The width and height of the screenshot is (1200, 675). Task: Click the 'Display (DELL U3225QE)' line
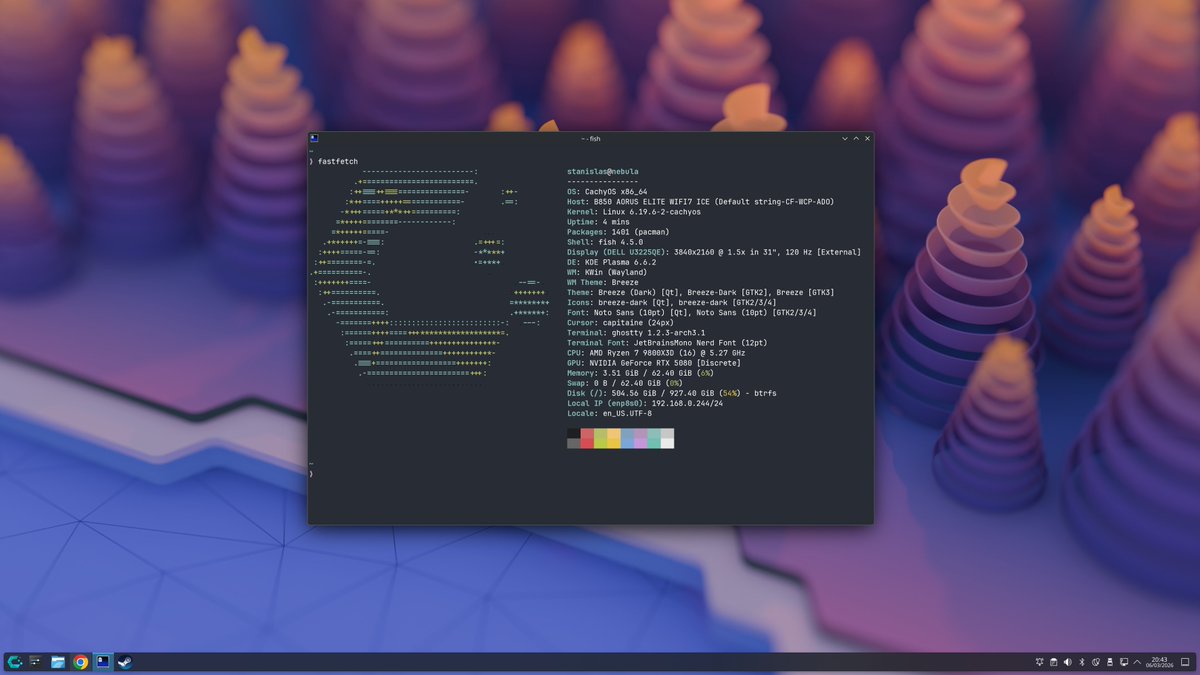pyautogui.click(x=713, y=252)
